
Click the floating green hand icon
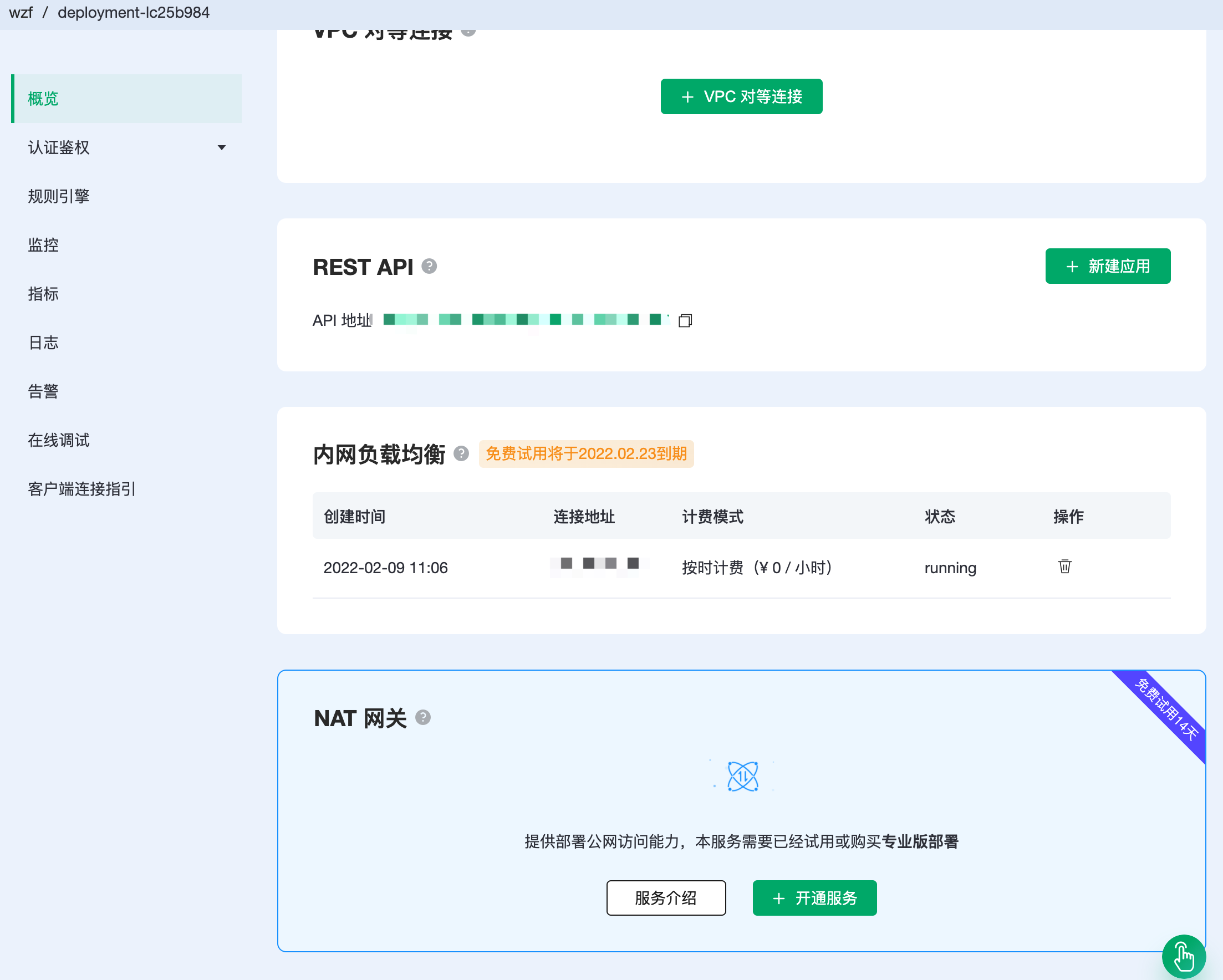click(x=1183, y=957)
